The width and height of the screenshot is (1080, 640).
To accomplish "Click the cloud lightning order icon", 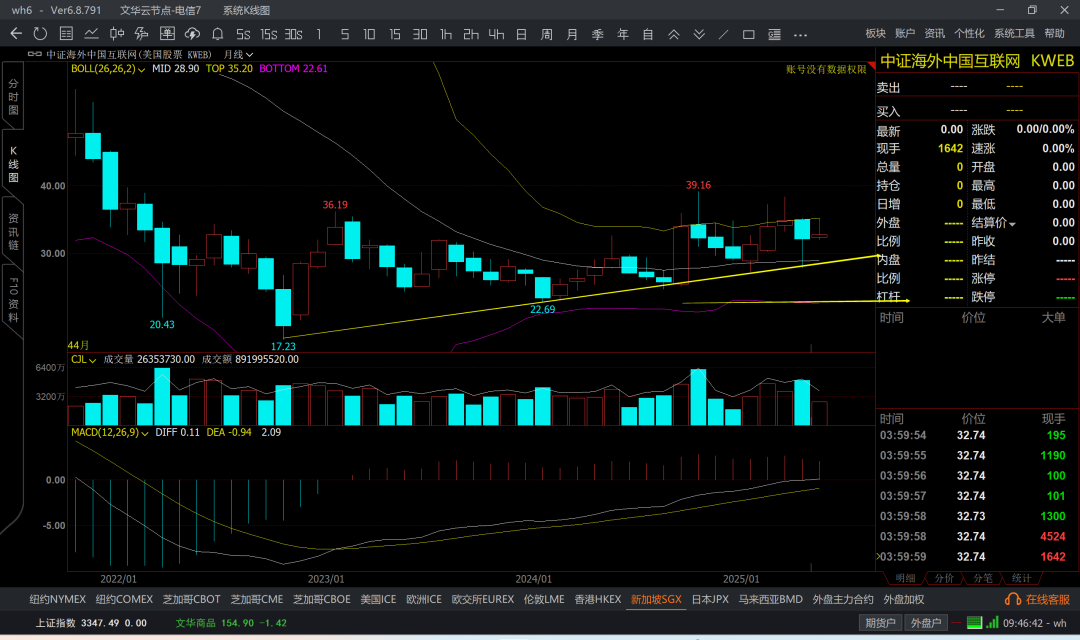I will coord(192,34).
